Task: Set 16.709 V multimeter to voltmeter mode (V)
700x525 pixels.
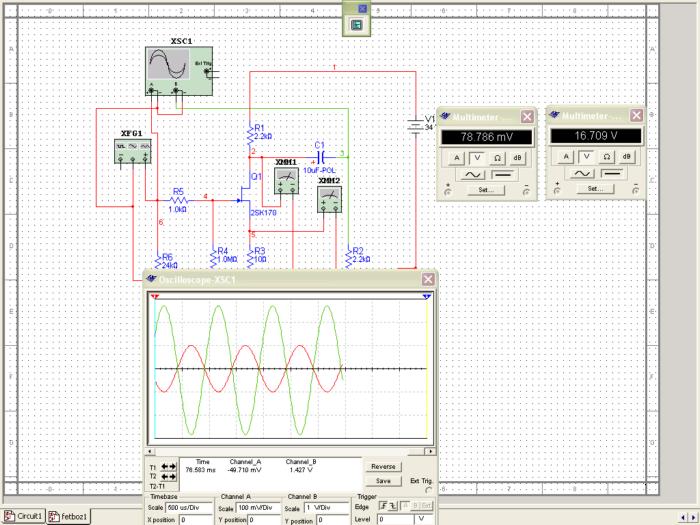Action: [586, 157]
